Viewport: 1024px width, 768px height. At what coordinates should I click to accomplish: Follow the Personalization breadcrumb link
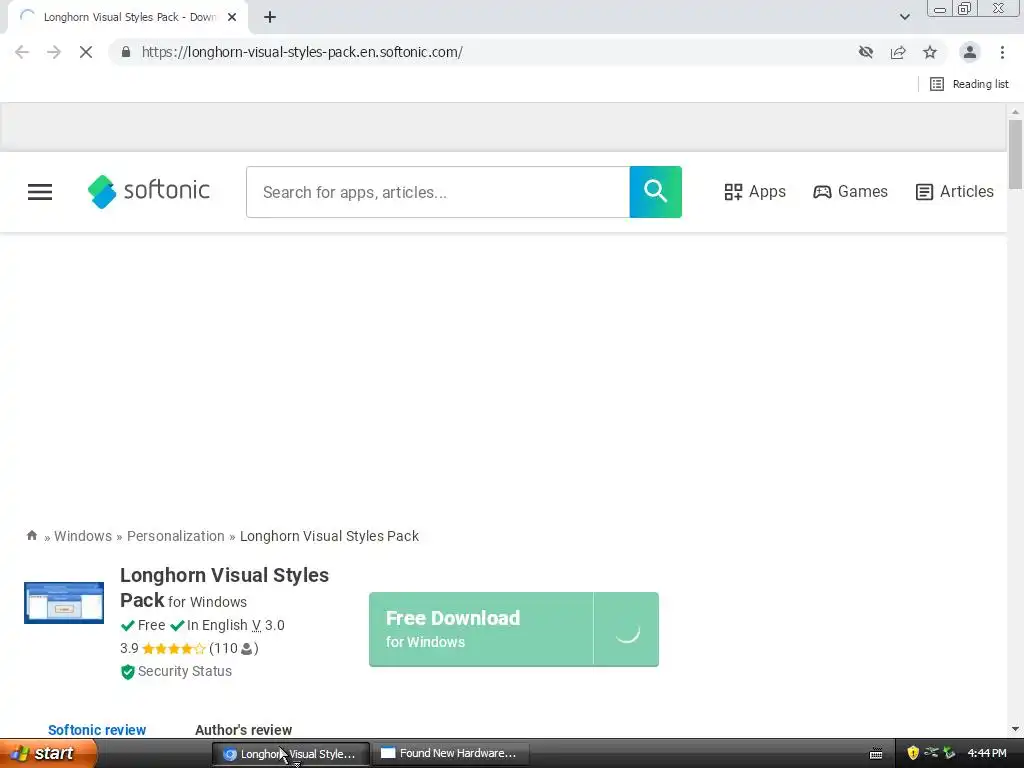(x=176, y=536)
